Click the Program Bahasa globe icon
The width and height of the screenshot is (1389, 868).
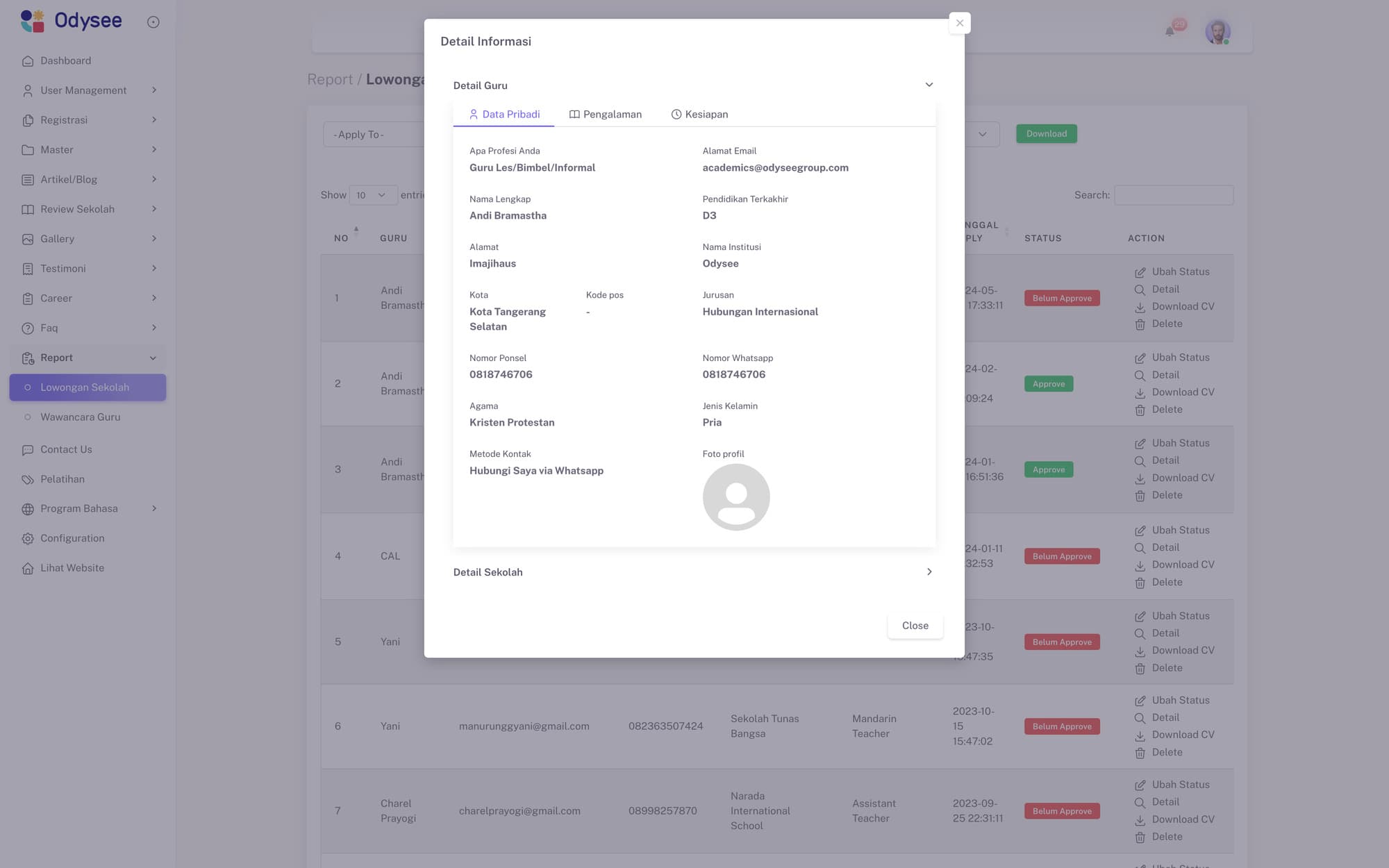pyautogui.click(x=28, y=509)
